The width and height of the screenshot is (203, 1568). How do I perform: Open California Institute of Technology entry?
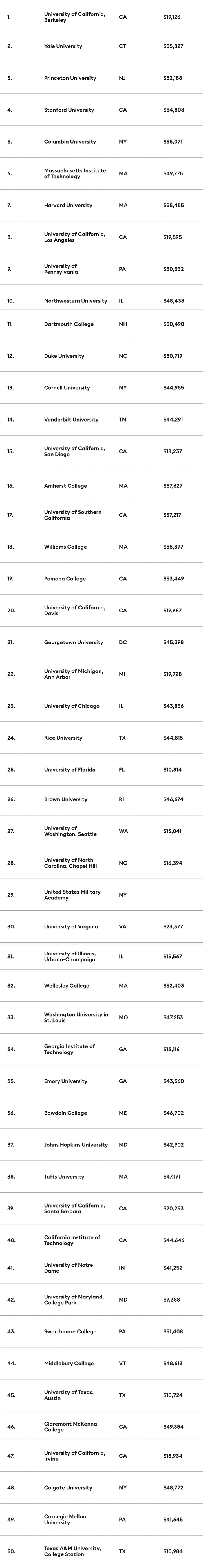pyautogui.click(x=72, y=1240)
